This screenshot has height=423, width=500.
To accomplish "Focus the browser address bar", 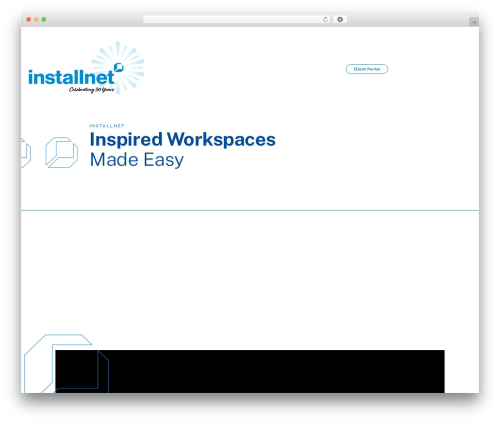I will click(236, 19).
